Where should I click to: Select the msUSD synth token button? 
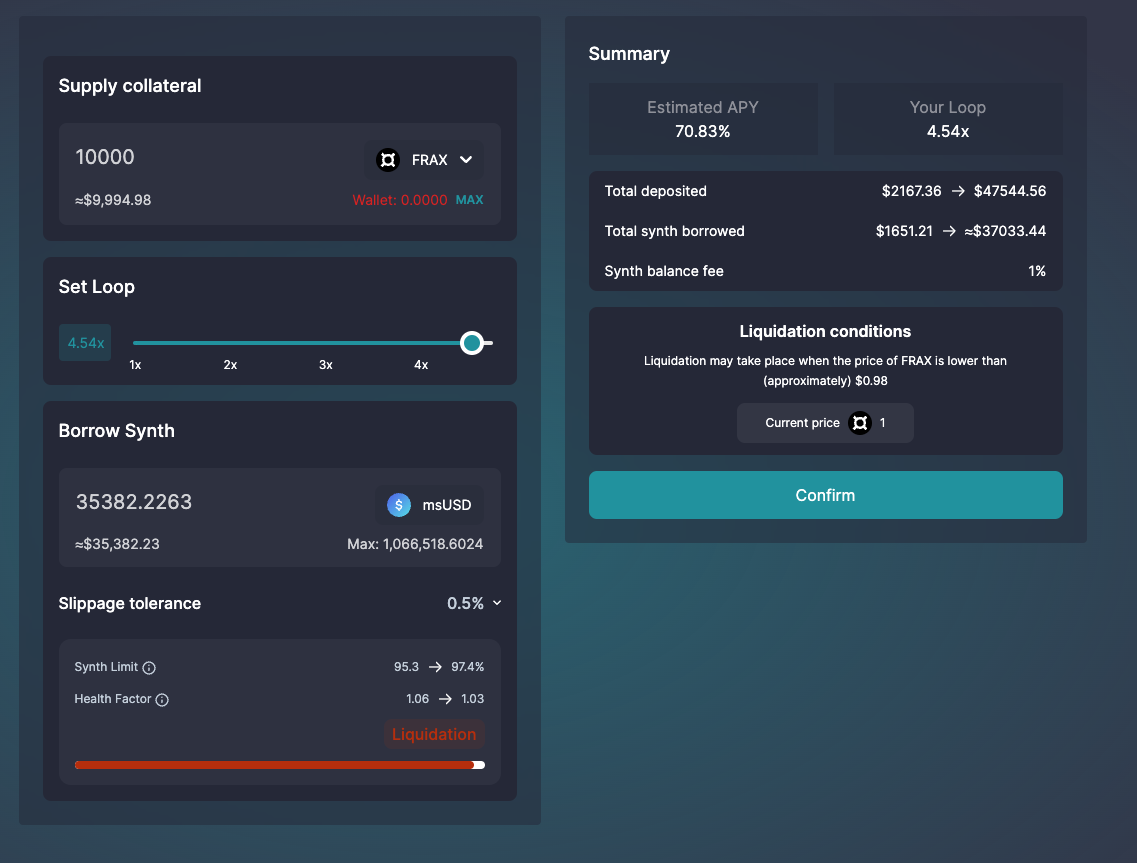tap(429, 505)
